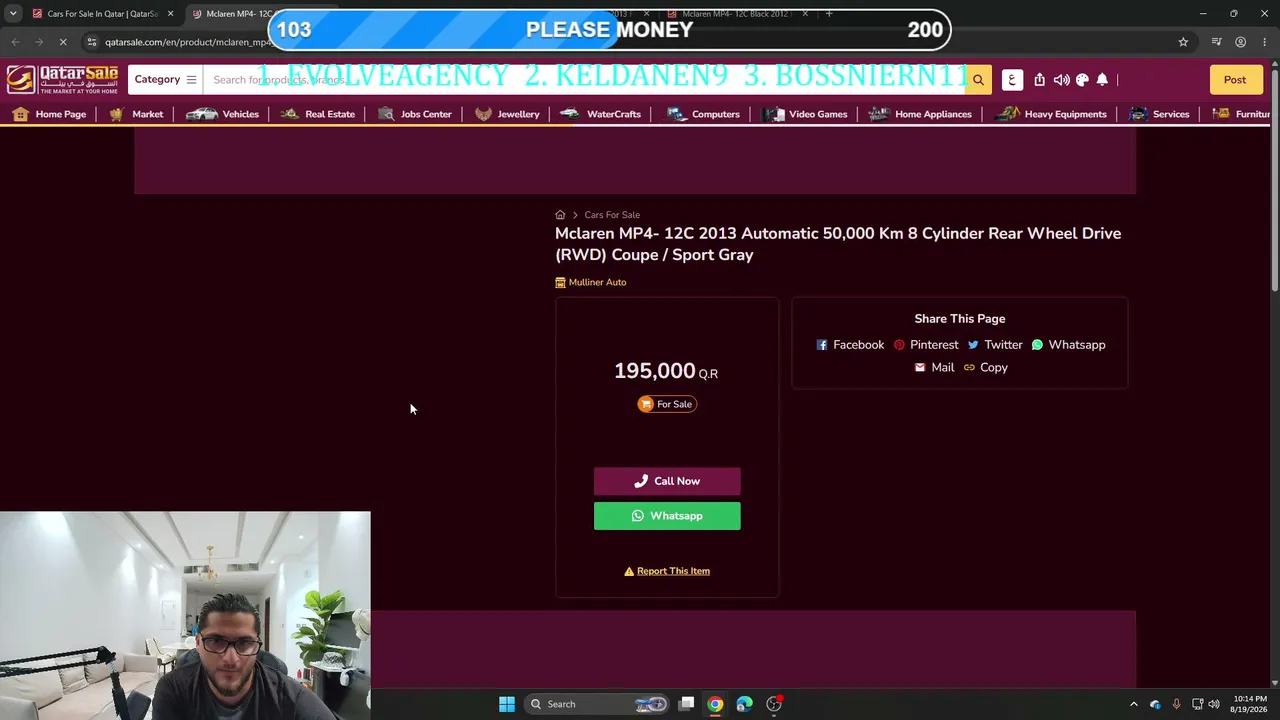The width and height of the screenshot is (1280, 720).
Task: Bookmark this page with the star icon
Action: [x=1183, y=42]
